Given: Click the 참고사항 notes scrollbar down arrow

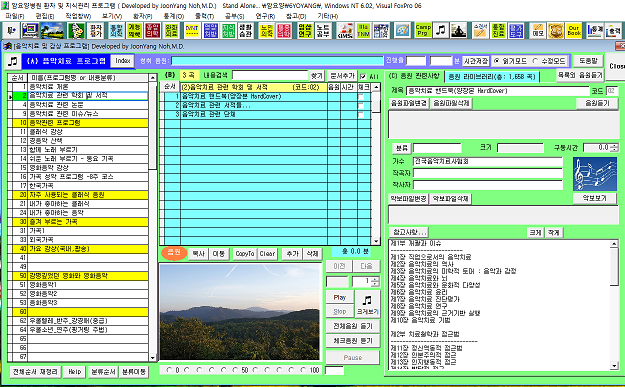Looking at the screenshot, I should (614, 366).
